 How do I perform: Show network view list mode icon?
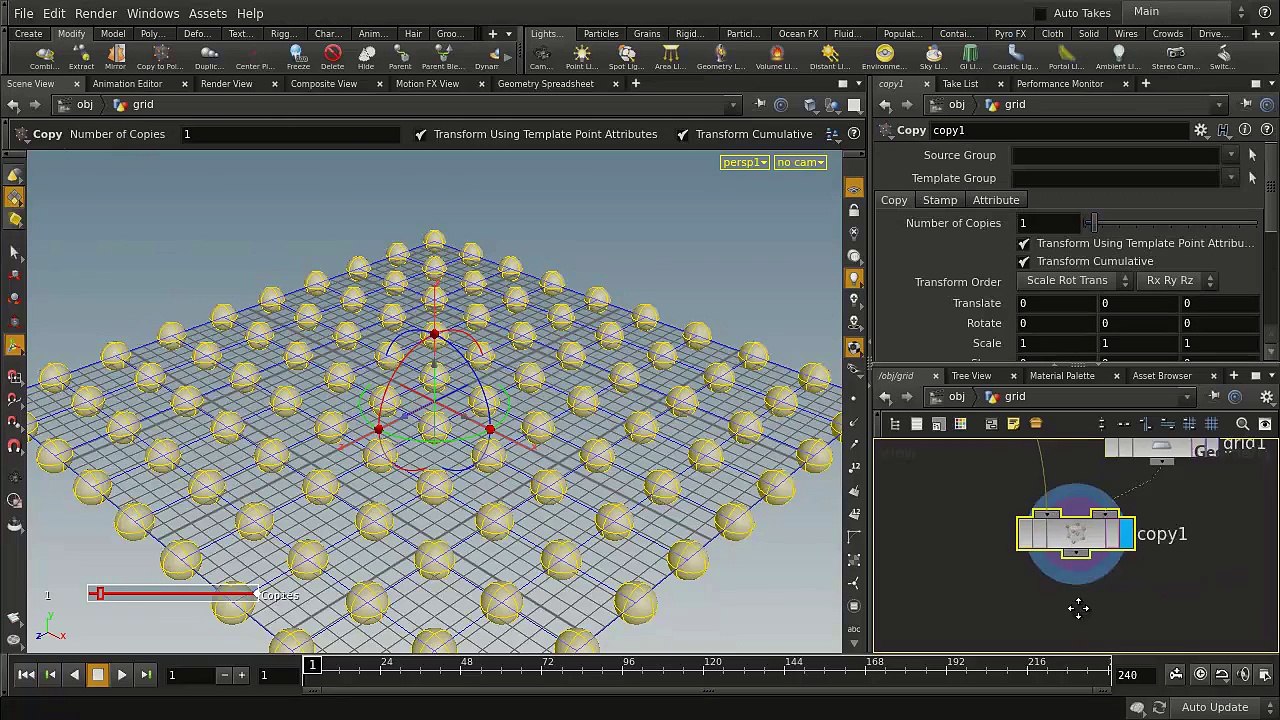pos(916,424)
